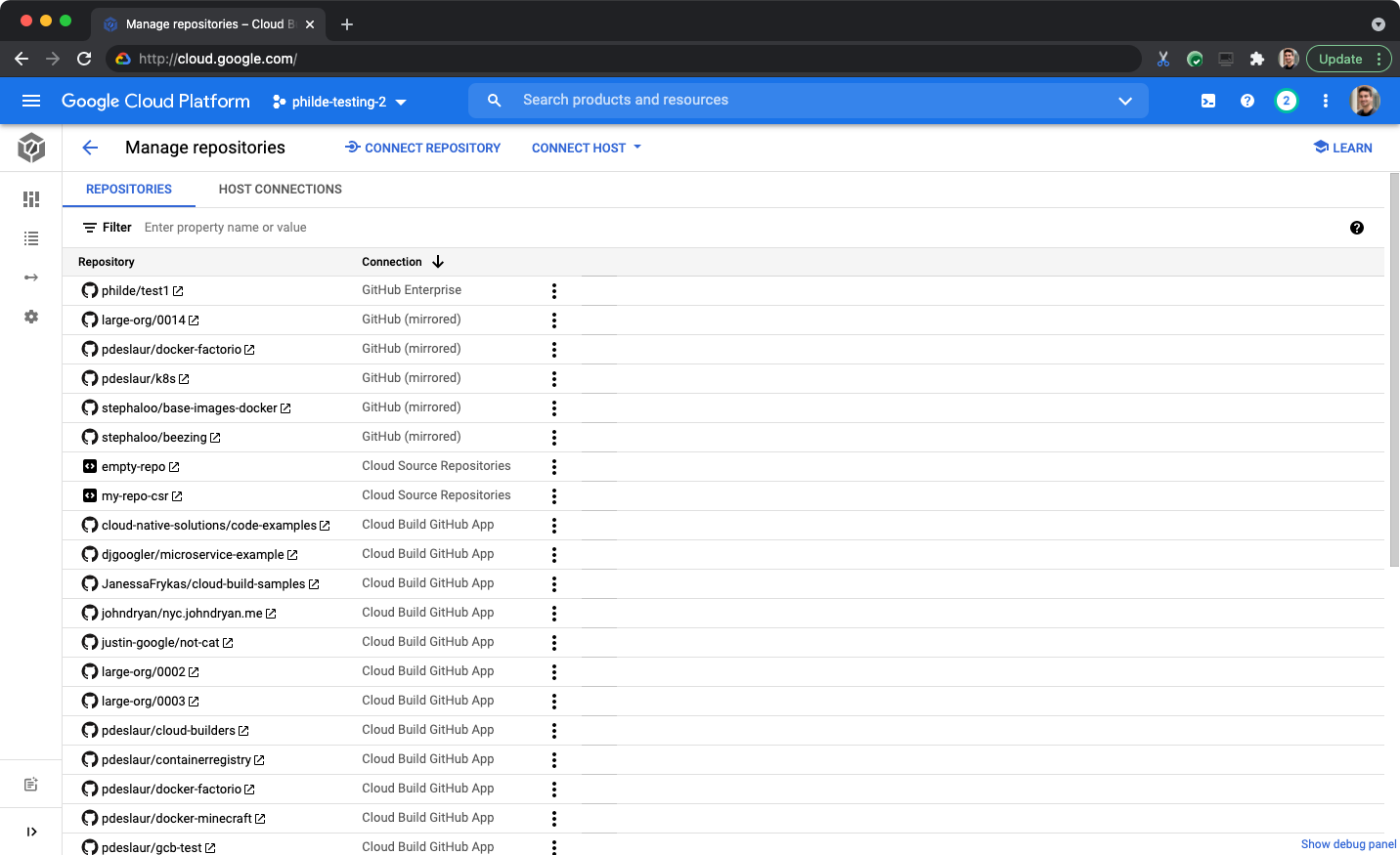This screenshot has height=855, width=1400.
Task: Click Show debug panel link
Action: point(1348,844)
